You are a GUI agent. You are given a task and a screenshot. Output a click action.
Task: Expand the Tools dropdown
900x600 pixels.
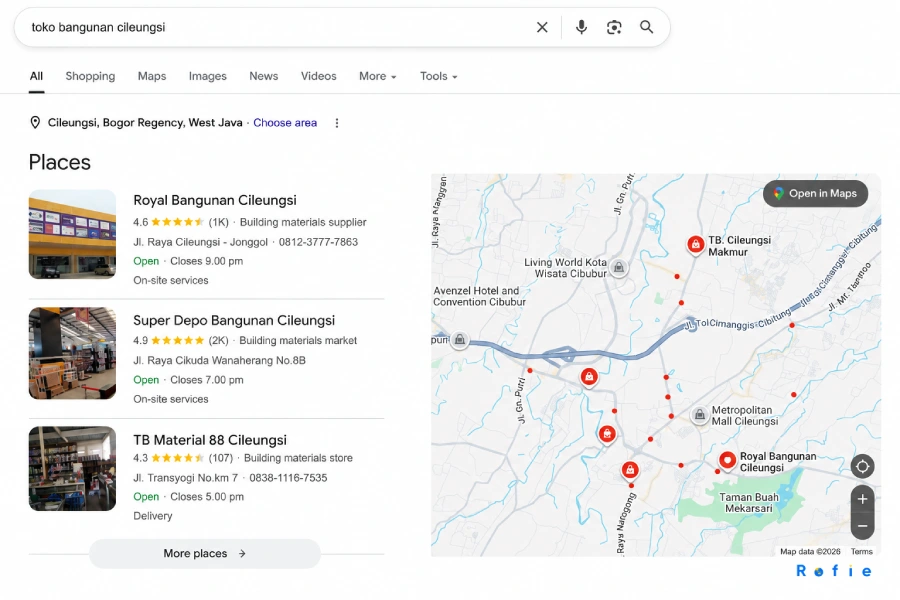coord(439,76)
